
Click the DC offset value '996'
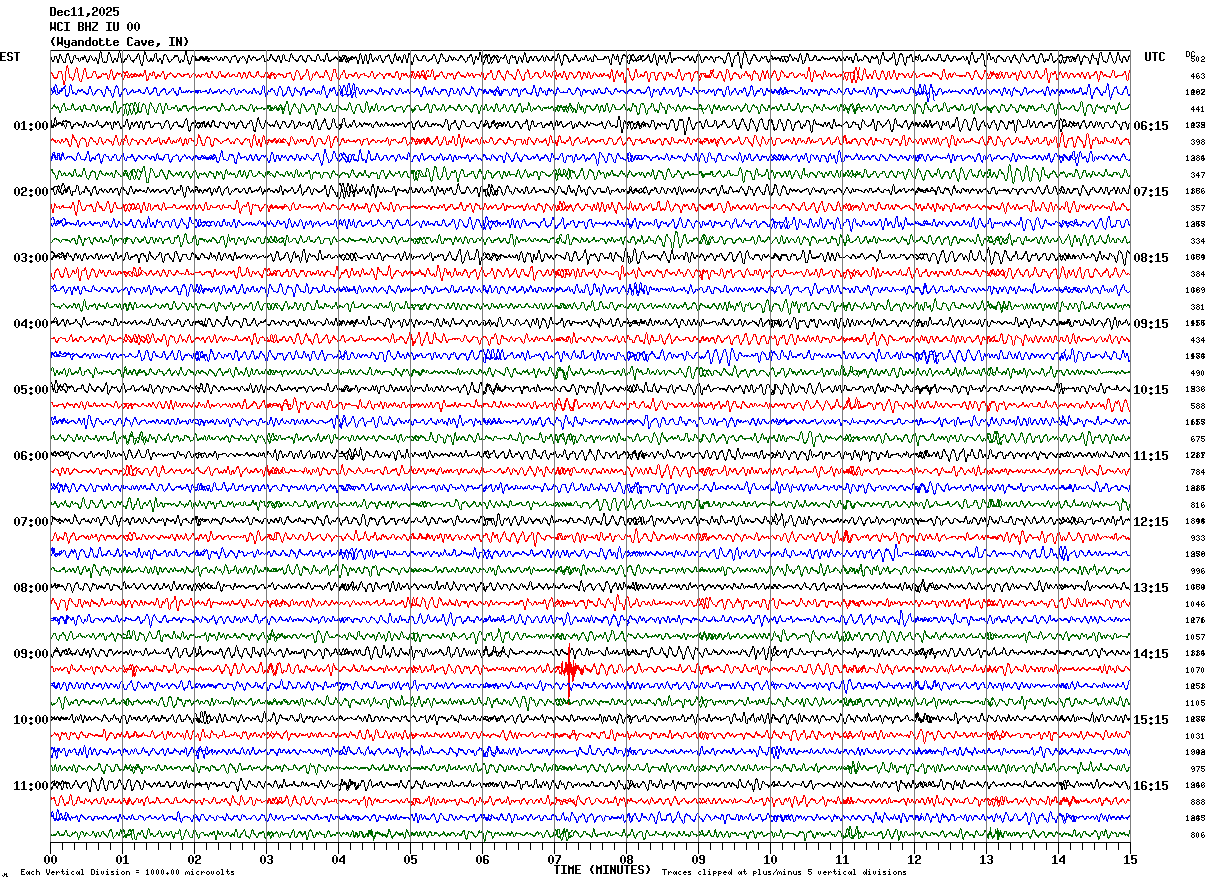tap(1197, 571)
